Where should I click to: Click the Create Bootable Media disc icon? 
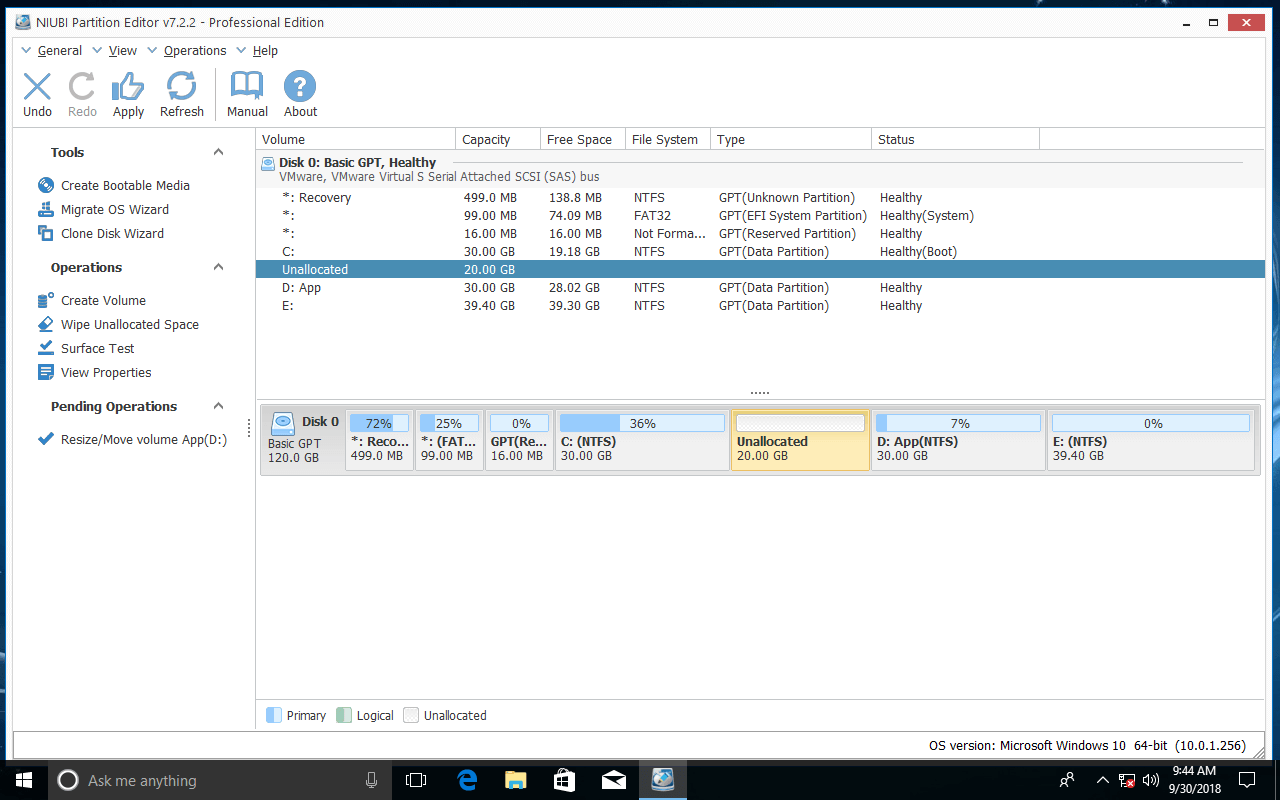pos(45,185)
